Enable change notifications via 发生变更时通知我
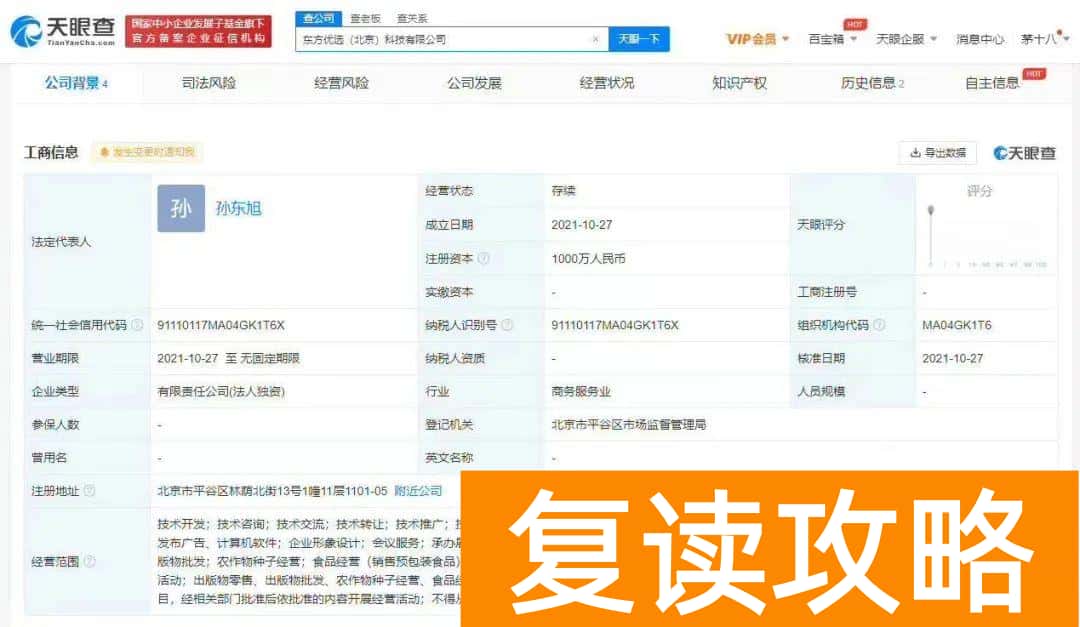The width and height of the screenshot is (1080, 627). pos(150,152)
